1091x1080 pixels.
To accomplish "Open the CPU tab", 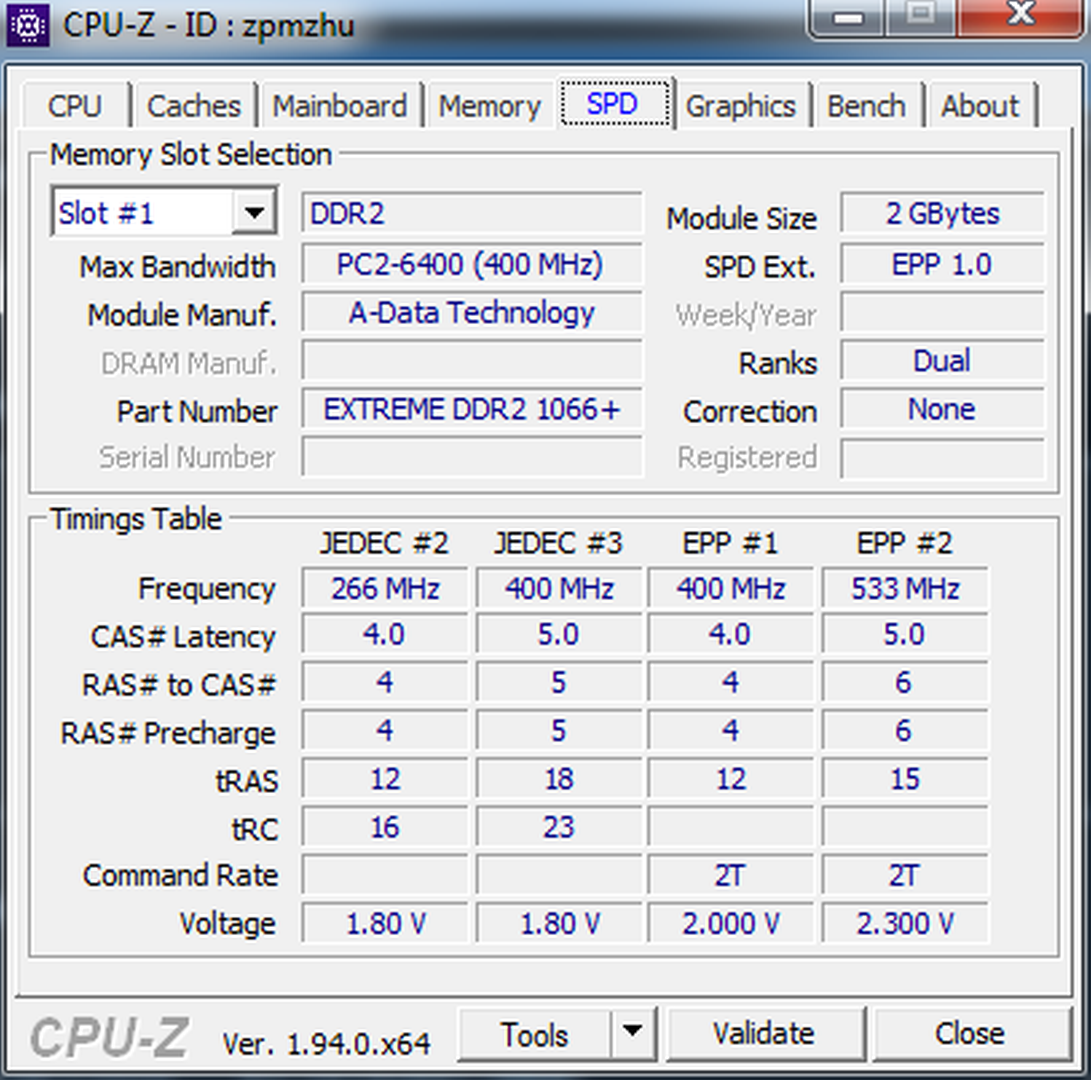I will click(75, 106).
